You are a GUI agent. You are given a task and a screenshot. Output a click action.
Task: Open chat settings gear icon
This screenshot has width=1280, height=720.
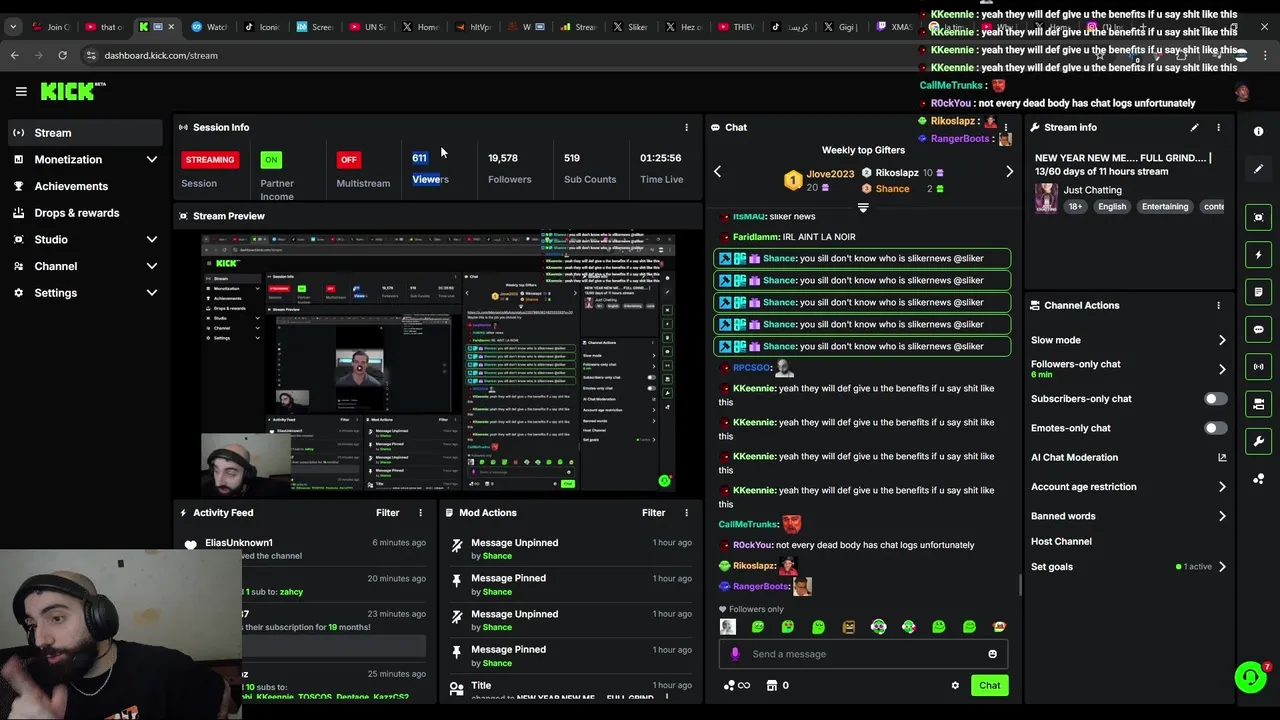pyautogui.click(x=955, y=685)
